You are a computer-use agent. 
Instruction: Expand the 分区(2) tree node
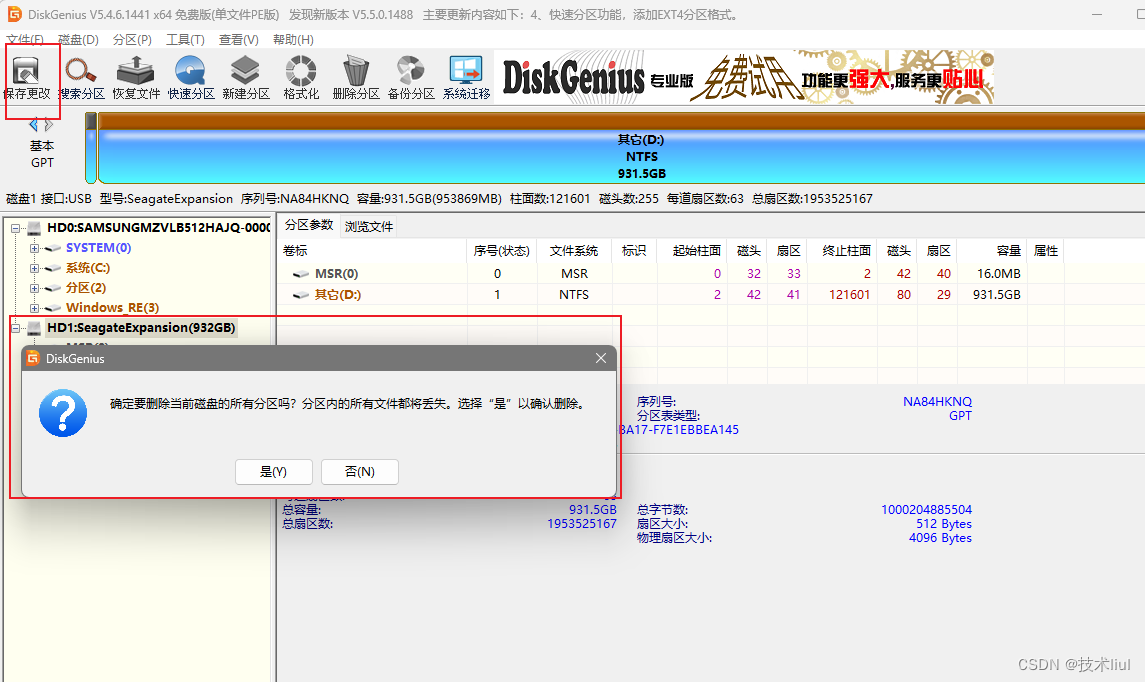coord(34,288)
